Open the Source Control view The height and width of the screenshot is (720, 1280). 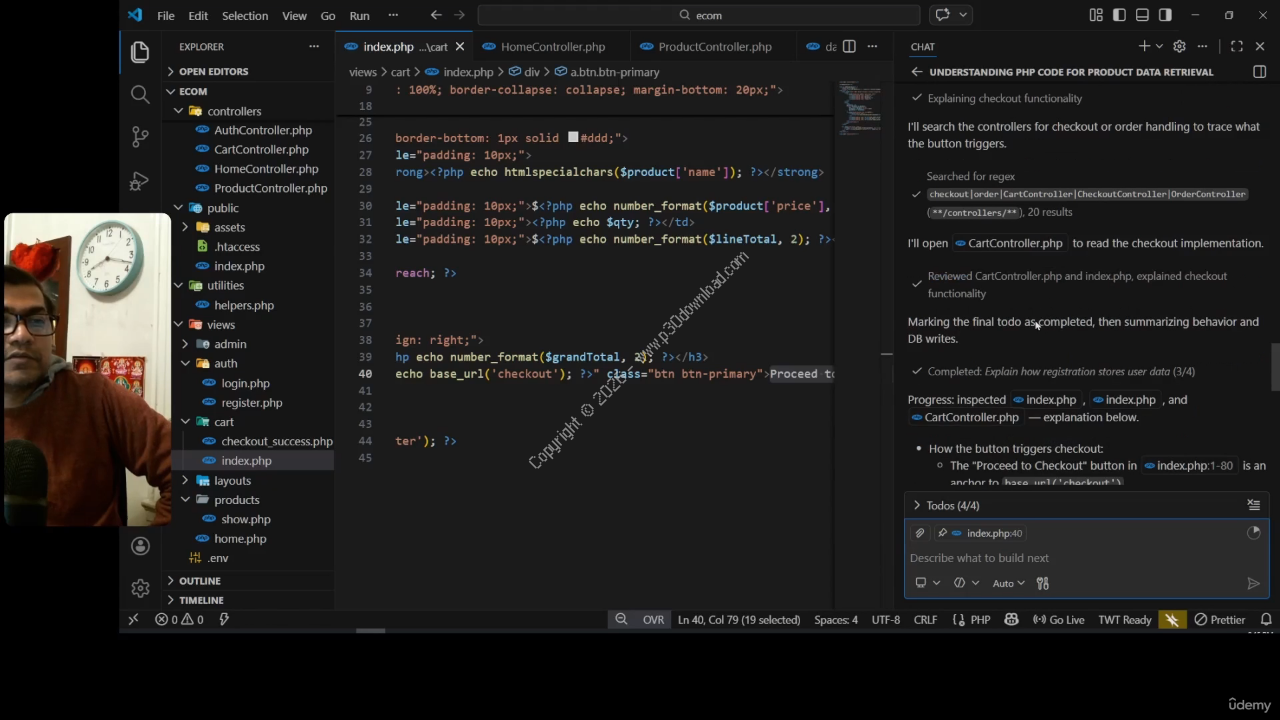click(140, 137)
